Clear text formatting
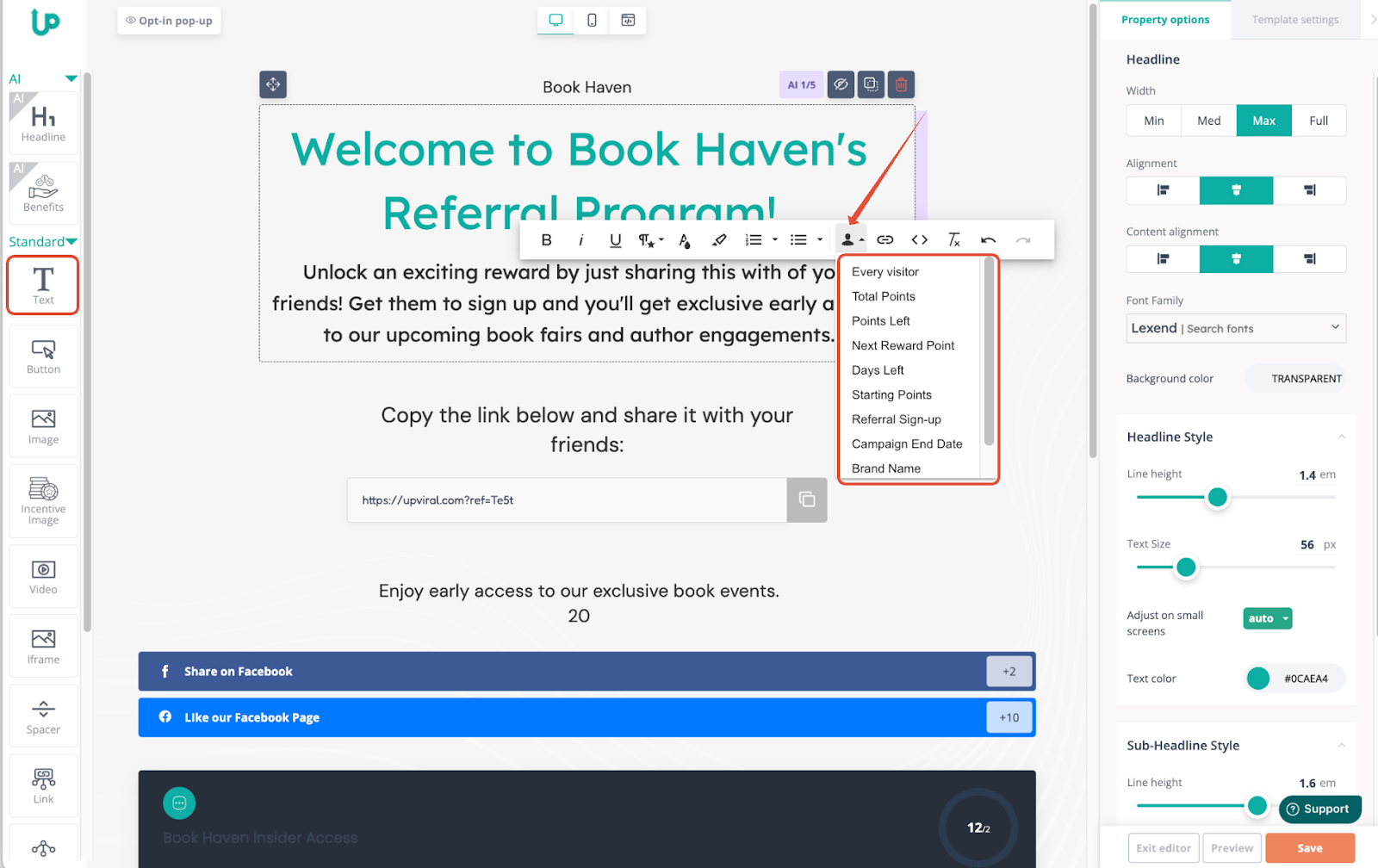This screenshot has height=868, width=1378. [x=953, y=240]
